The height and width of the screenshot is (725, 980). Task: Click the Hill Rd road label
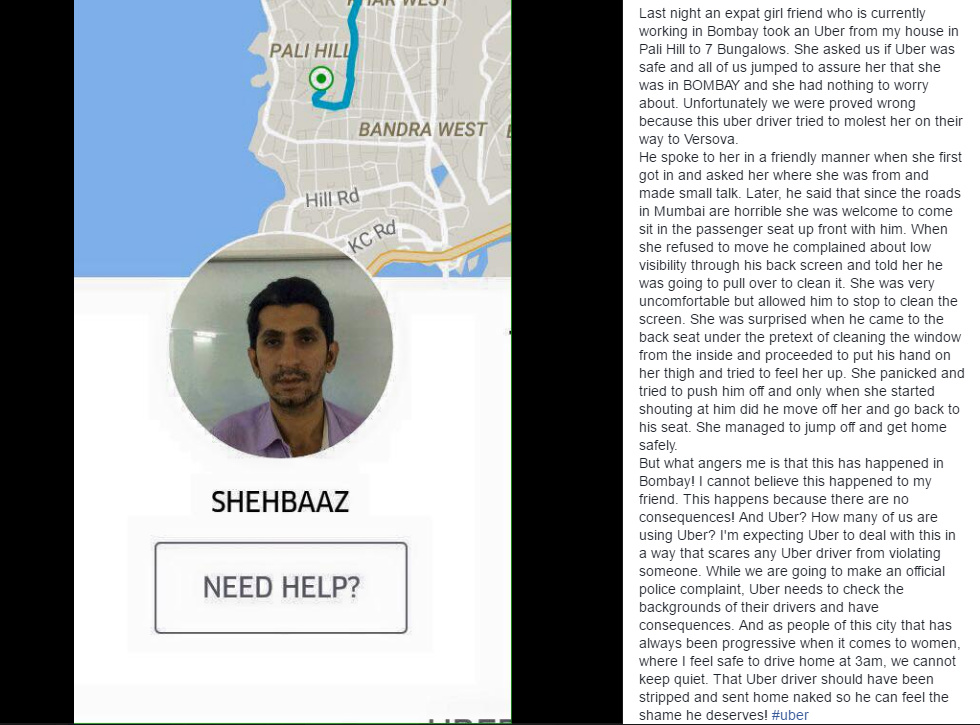pos(332,198)
